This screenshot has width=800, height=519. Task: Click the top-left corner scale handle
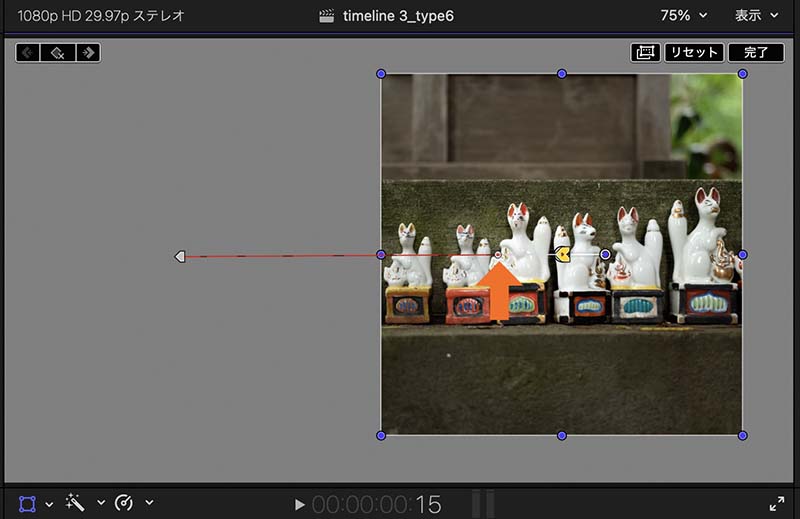[x=381, y=74]
